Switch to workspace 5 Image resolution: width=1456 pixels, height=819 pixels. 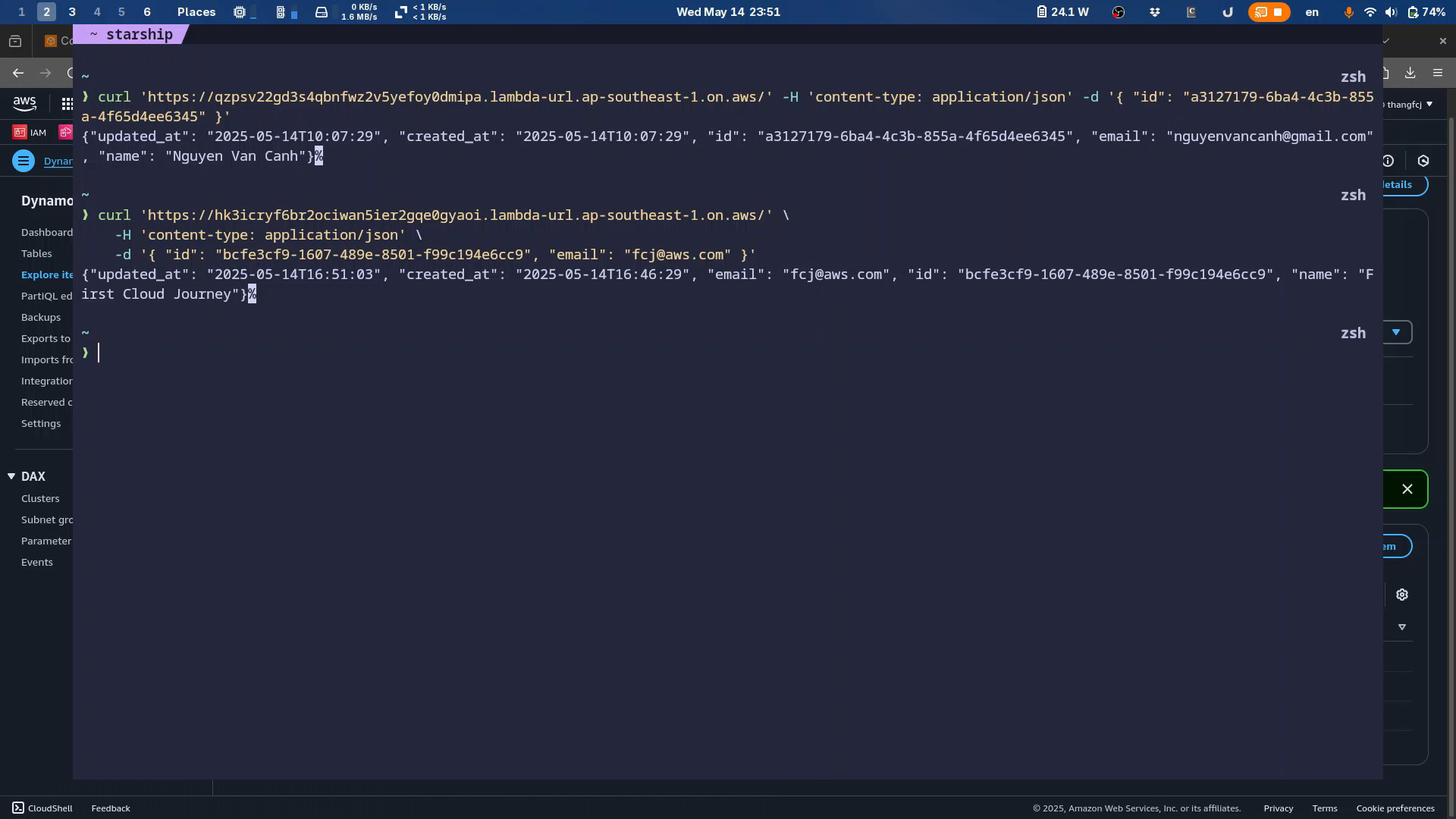click(121, 12)
